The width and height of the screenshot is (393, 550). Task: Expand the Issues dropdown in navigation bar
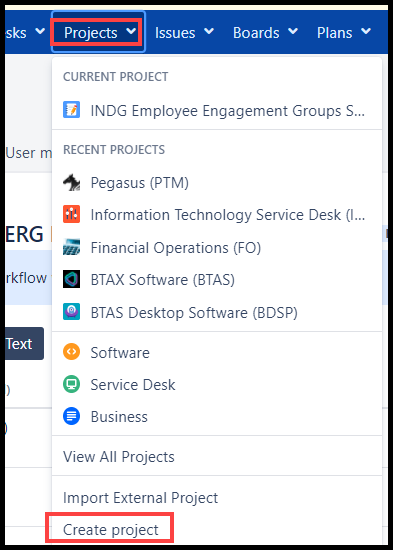(x=184, y=32)
